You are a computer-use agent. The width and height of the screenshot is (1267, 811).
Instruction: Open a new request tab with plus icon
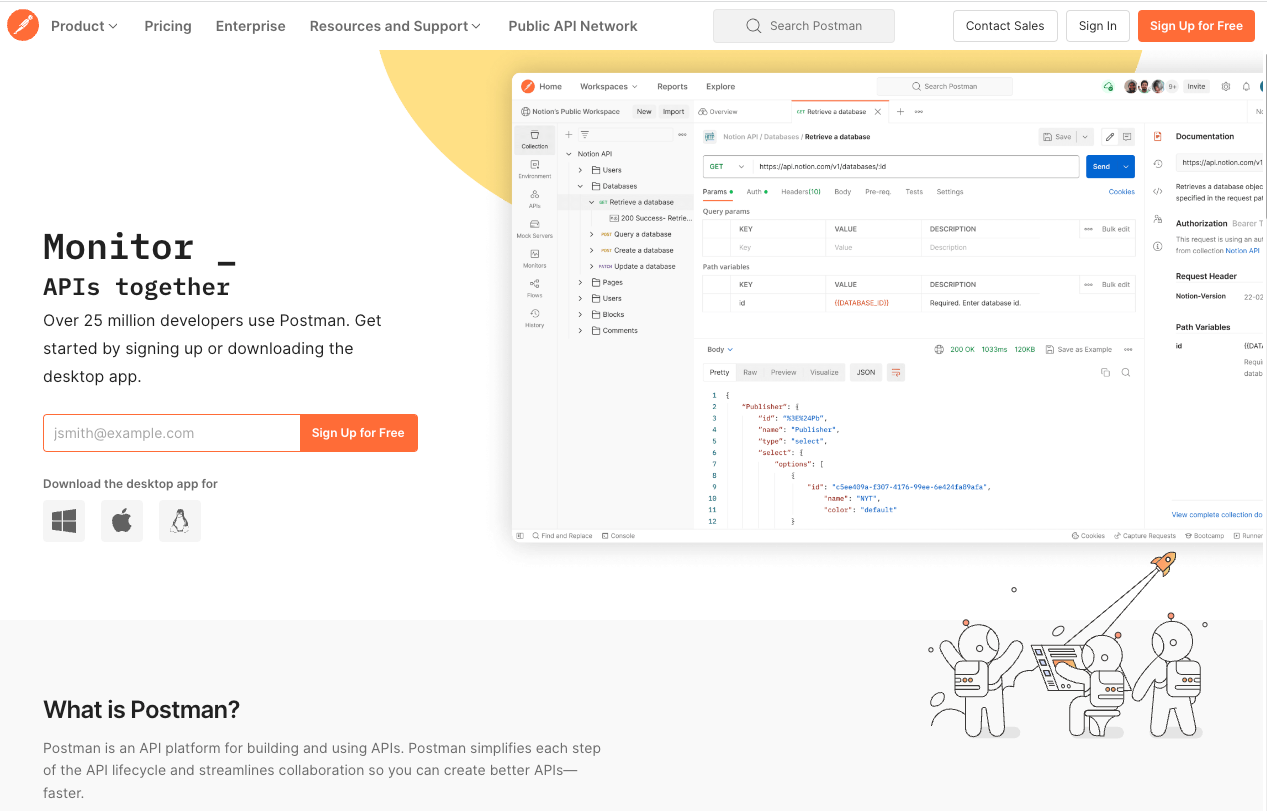click(x=900, y=112)
